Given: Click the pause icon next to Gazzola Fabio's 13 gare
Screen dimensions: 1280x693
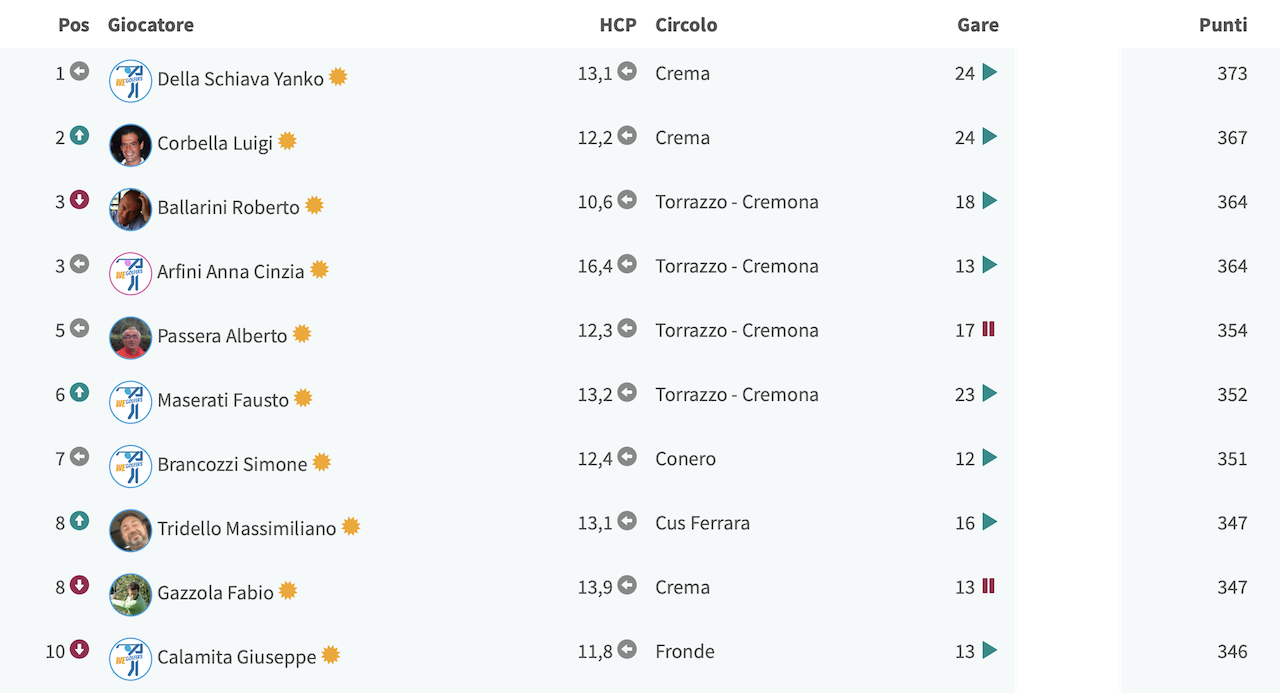Looking at the screenshot, I should click(988, 586).
